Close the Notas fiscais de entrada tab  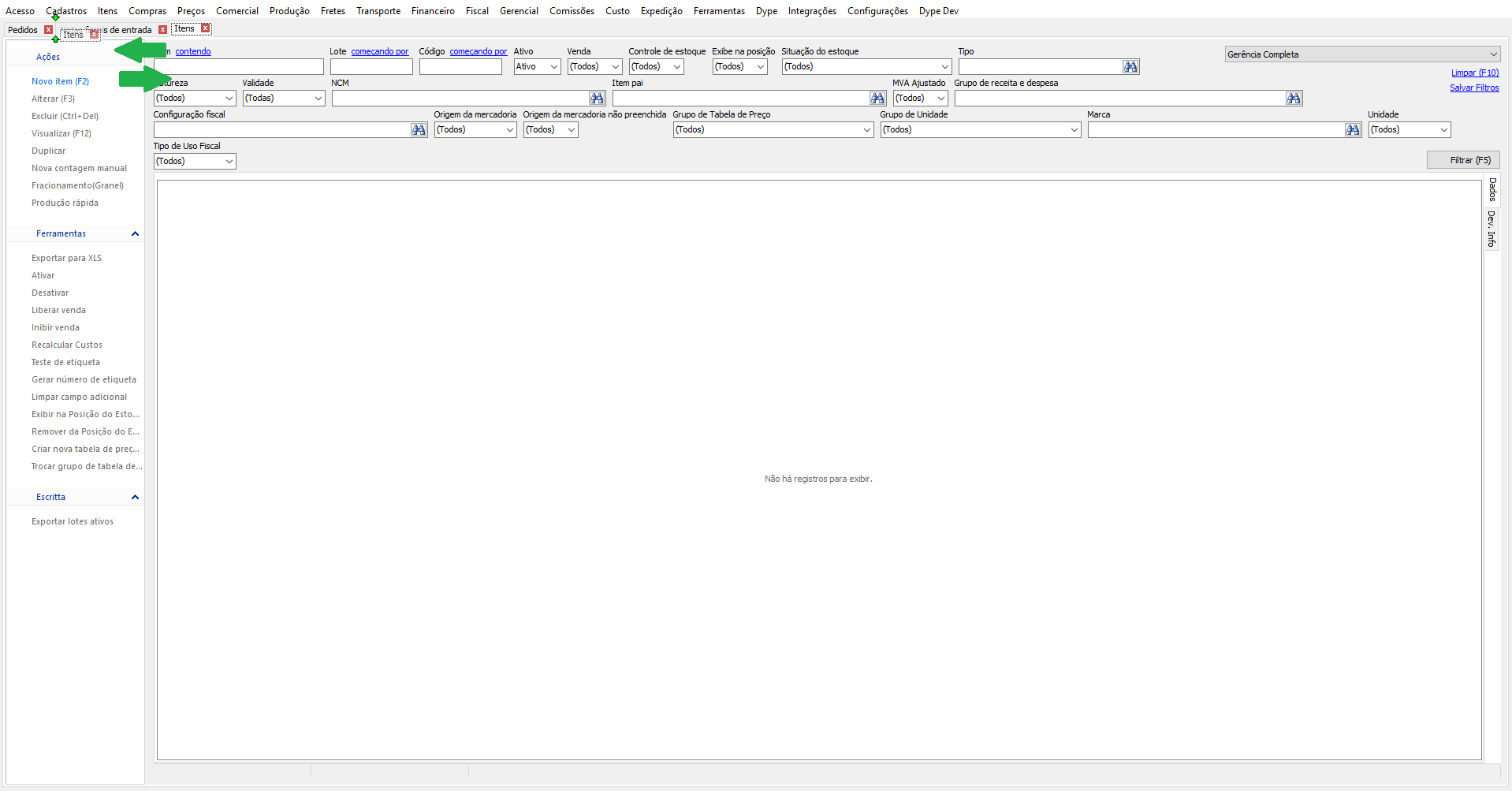coord(162,30)
